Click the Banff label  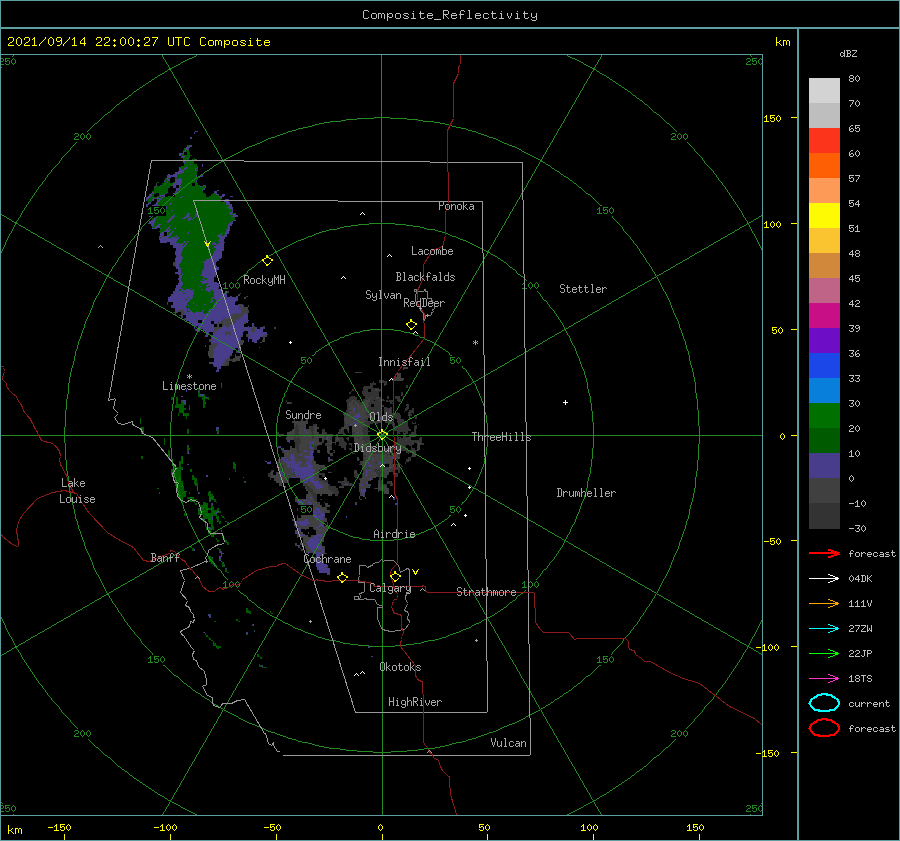(165, 557)
